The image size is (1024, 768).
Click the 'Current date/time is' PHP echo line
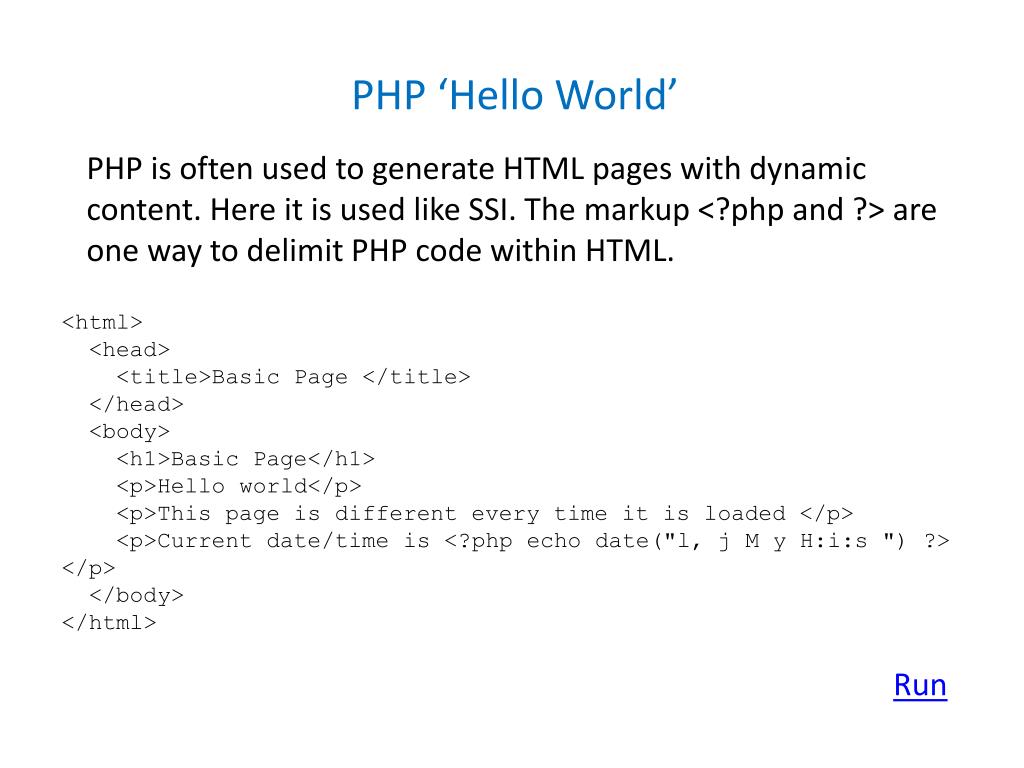pyautogui.click(x=533, y=541)
